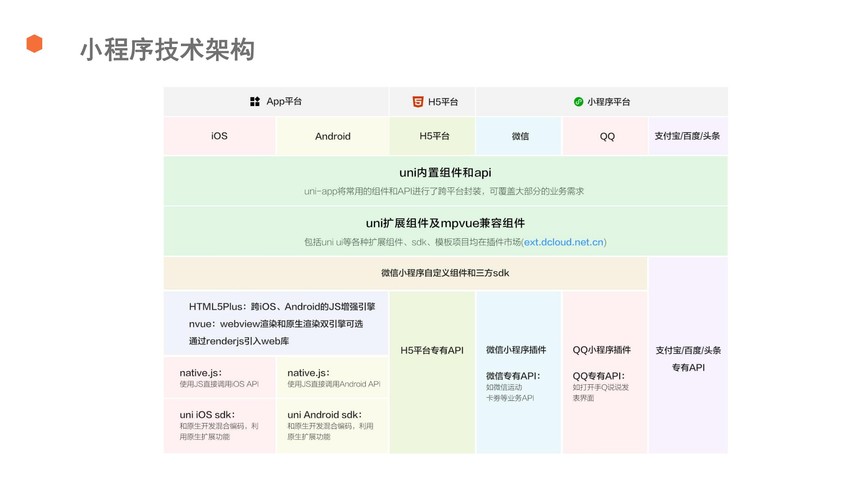Click the 微信小程序自定义组件和三方sdk bar
Image resolution: width=860 pixels, height=484 pixels.
(405, 273)
